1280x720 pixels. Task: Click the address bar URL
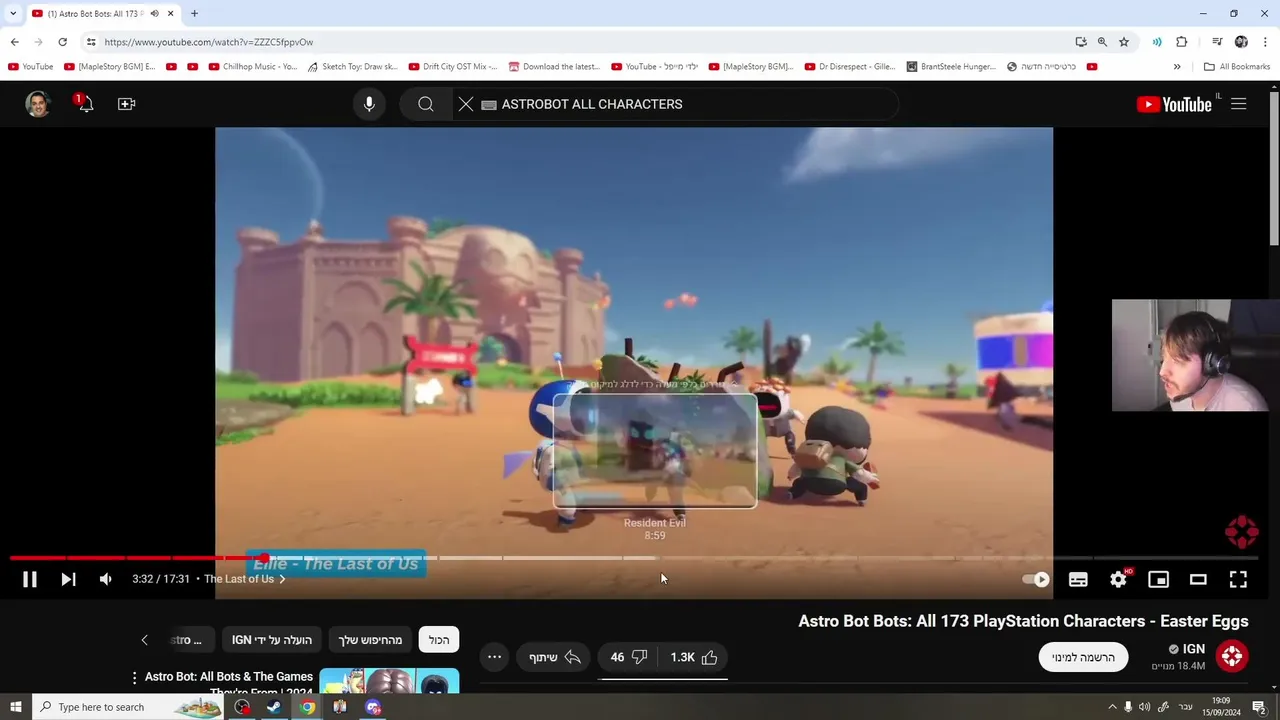click(209, 42)
